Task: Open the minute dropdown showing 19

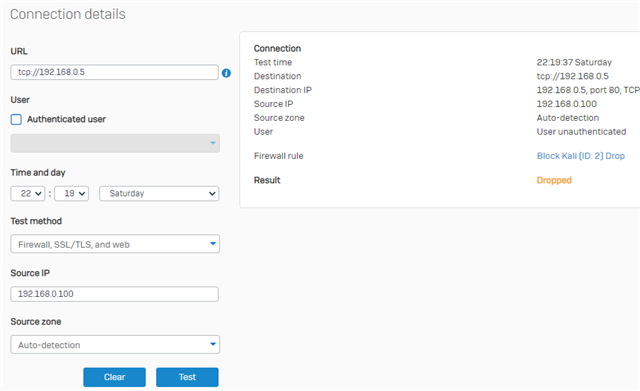Action: pos(71,193)
